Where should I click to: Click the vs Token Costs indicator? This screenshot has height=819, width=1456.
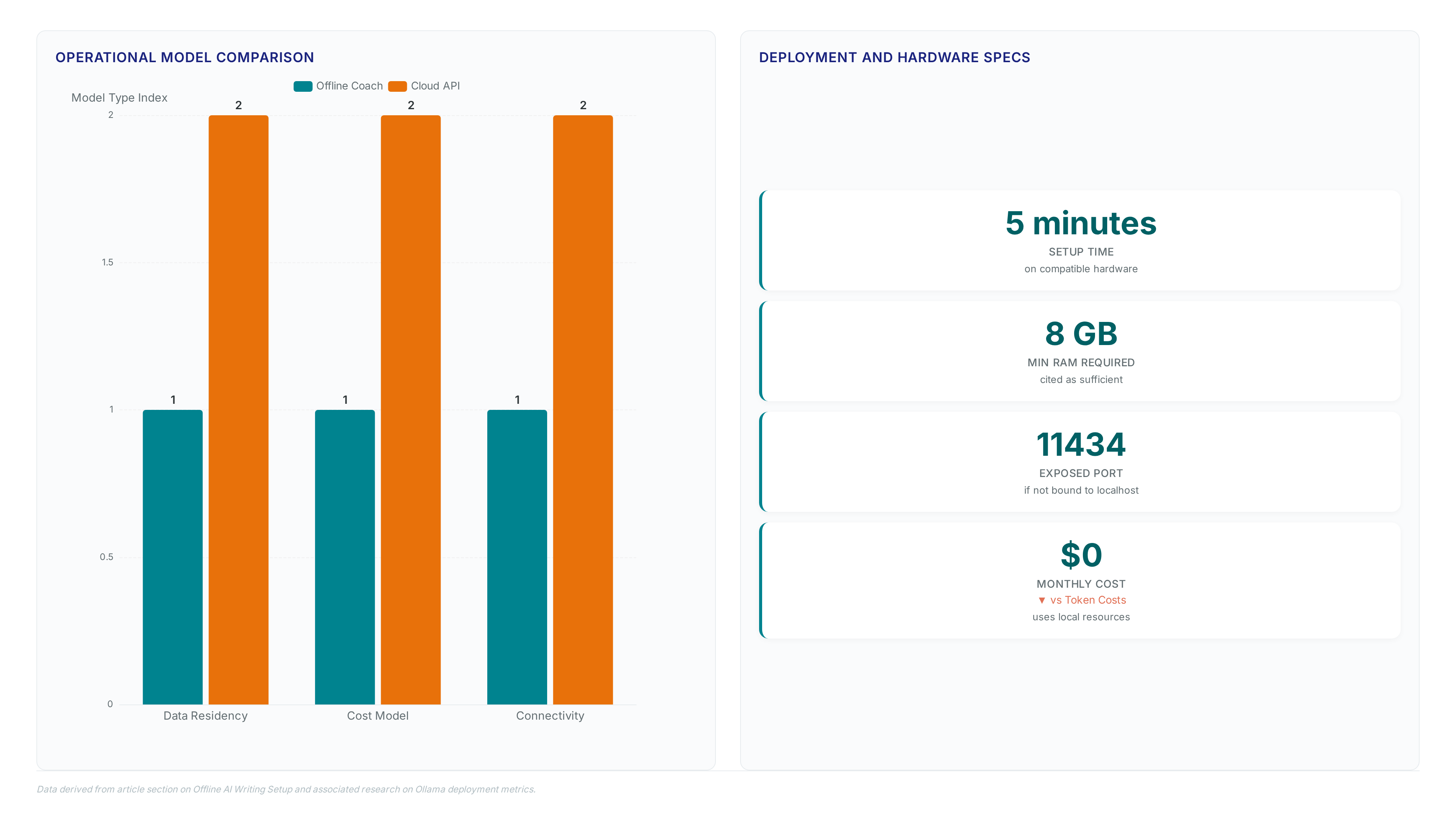[1082, 600]
